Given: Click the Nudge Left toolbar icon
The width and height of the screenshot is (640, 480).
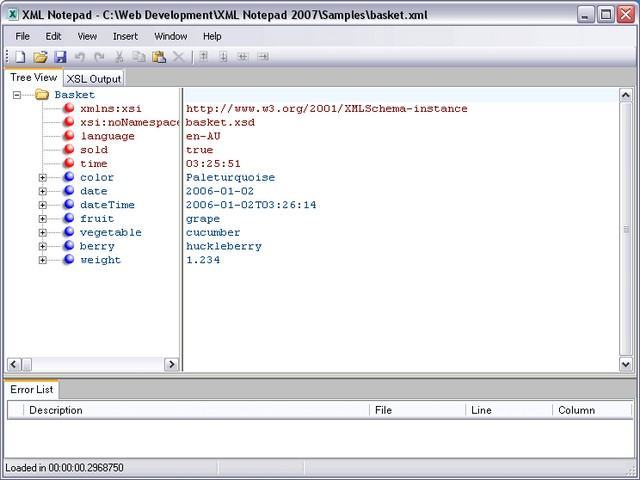Looking at the screenshot, I should coord(242,57).
